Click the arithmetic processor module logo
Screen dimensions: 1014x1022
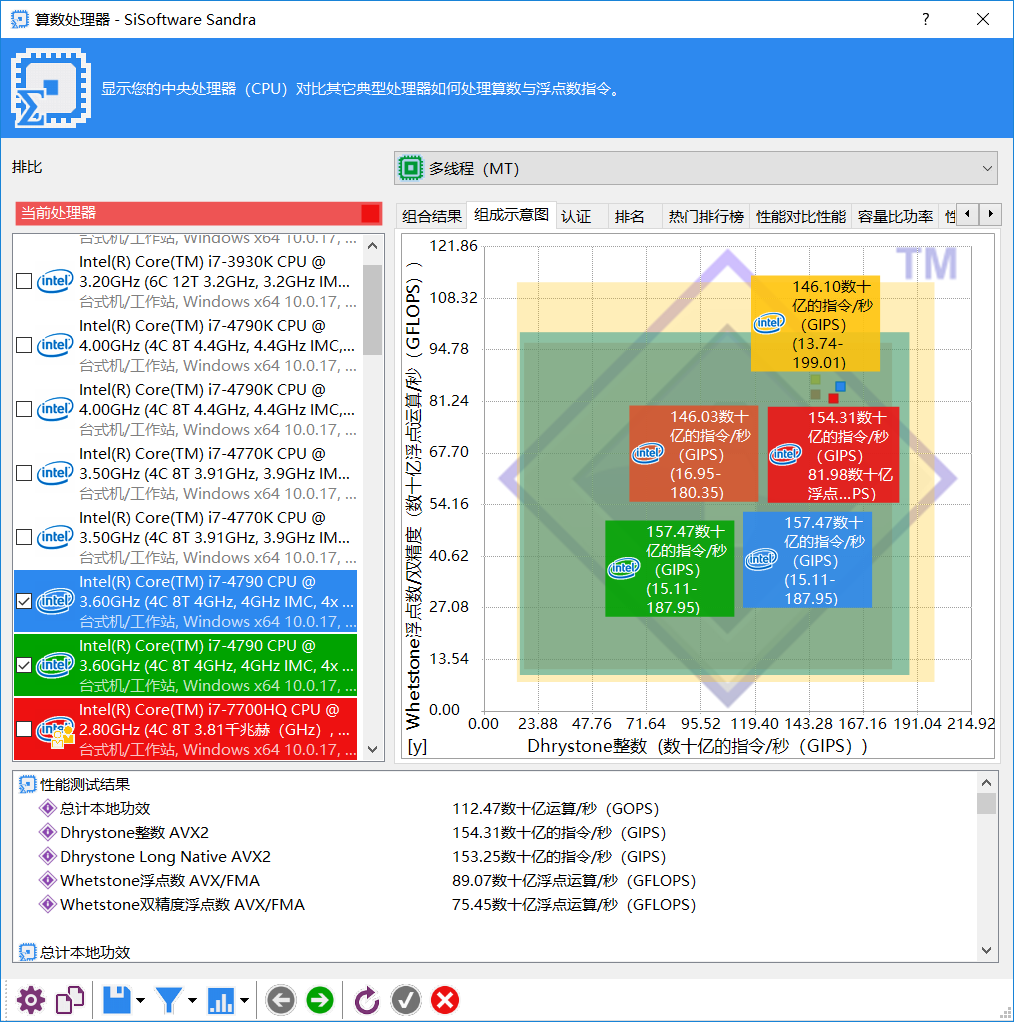point(51,88)
